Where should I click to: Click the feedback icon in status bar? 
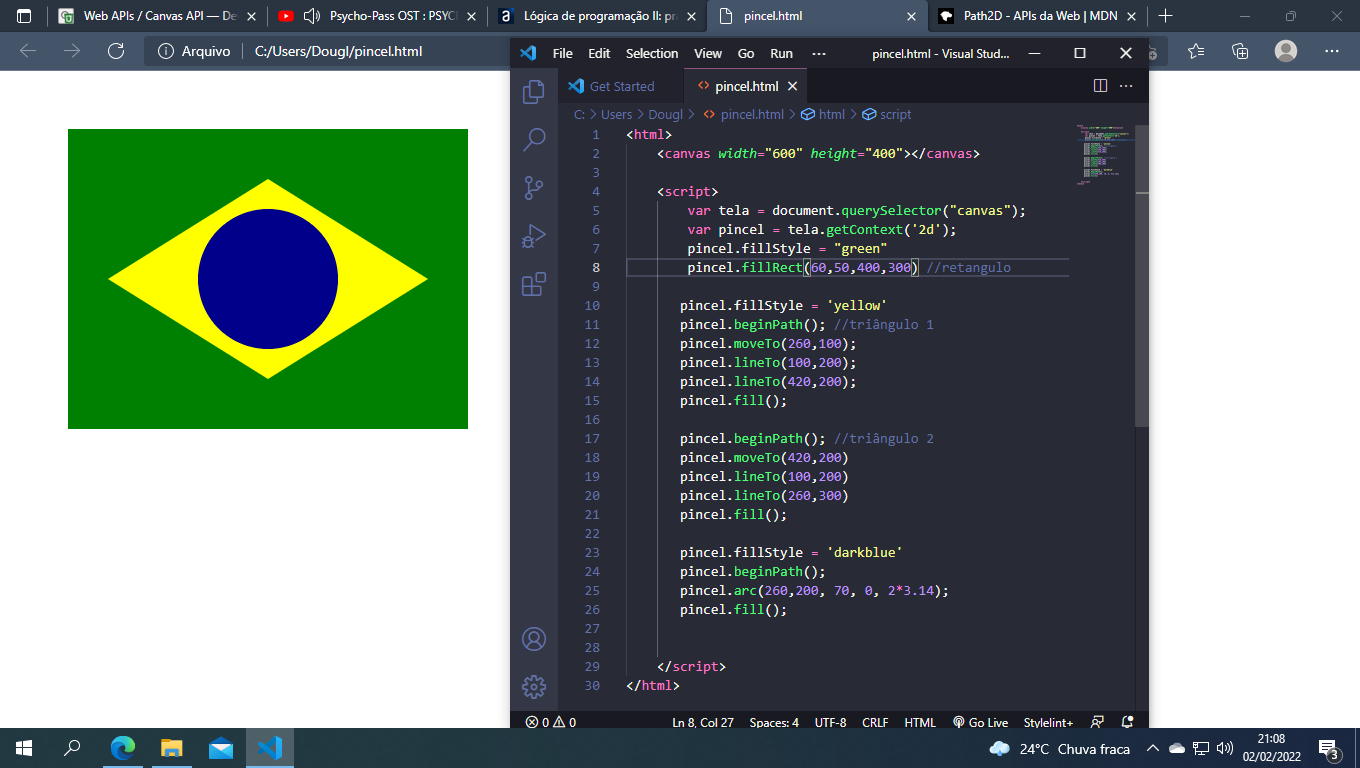tap(1098, 722)
